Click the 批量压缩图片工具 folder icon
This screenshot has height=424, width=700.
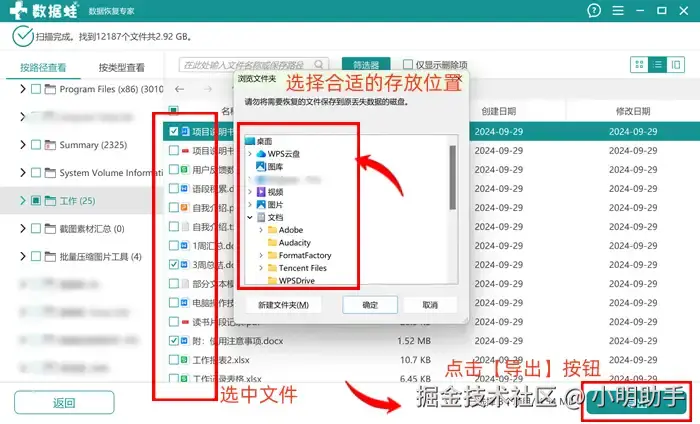click(x=50, y=257)
